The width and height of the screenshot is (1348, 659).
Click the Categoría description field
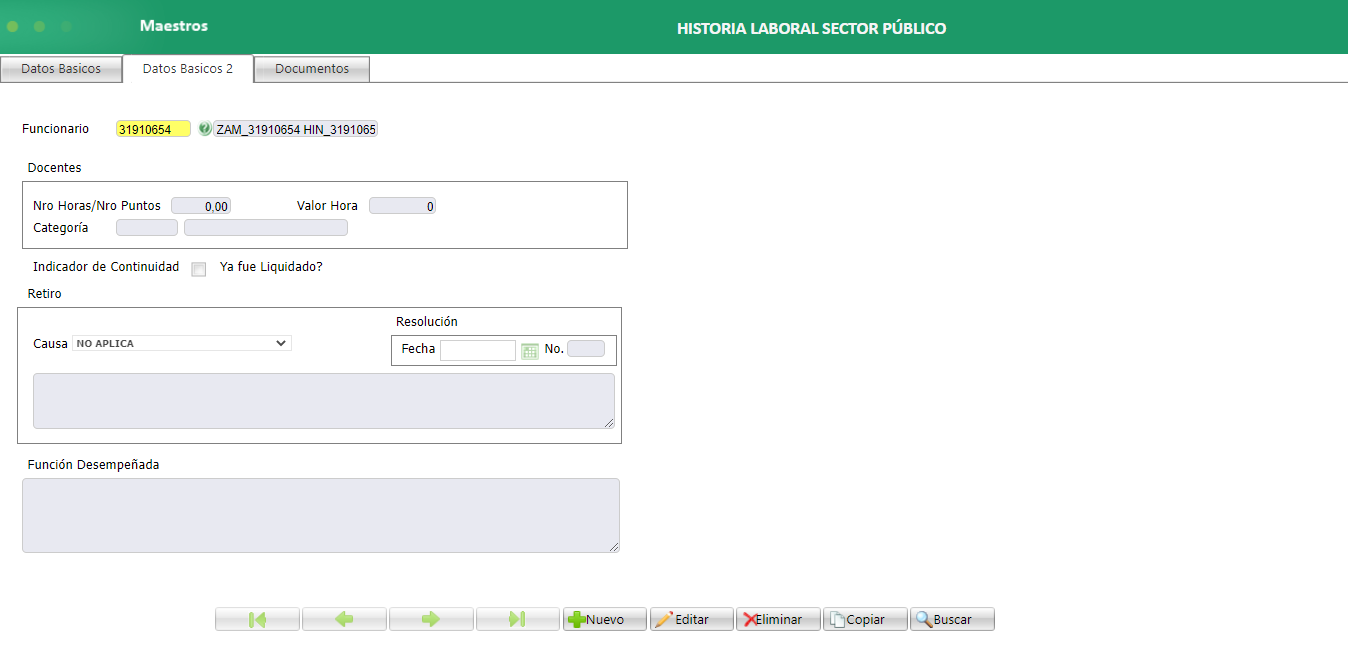point(266,228)
